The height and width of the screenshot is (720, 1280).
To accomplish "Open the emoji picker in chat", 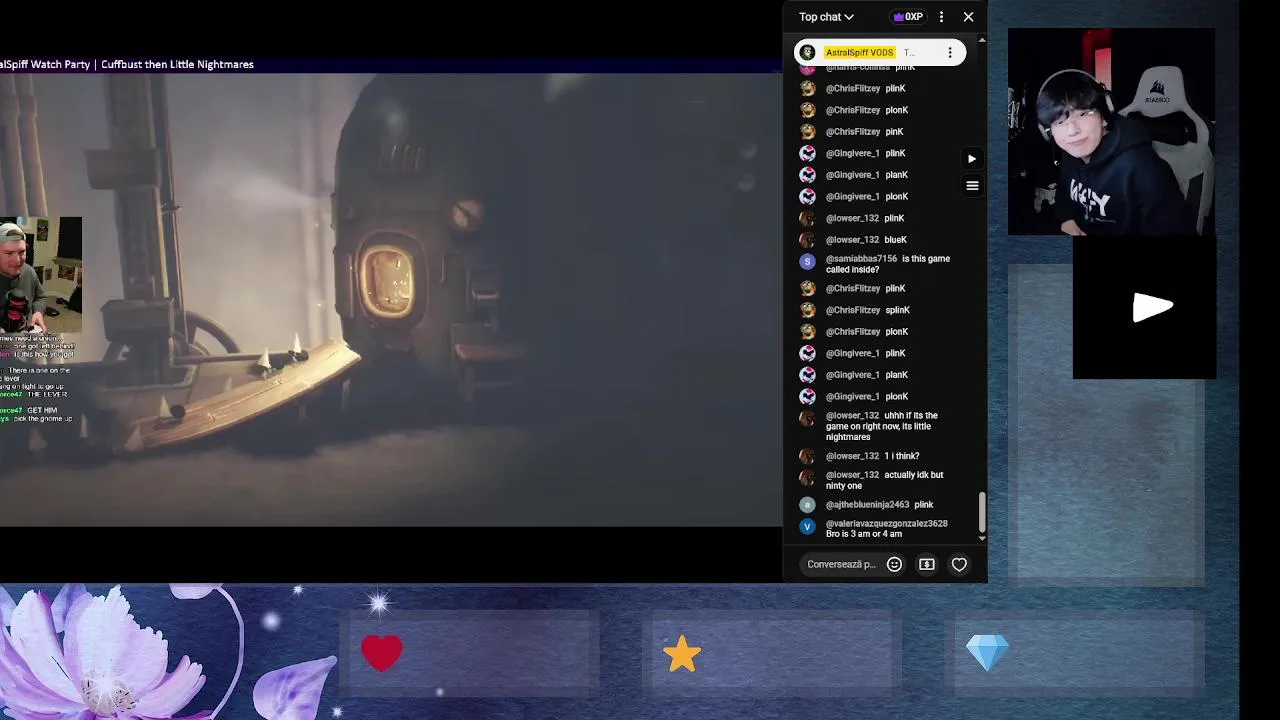I will click(895, 564).
